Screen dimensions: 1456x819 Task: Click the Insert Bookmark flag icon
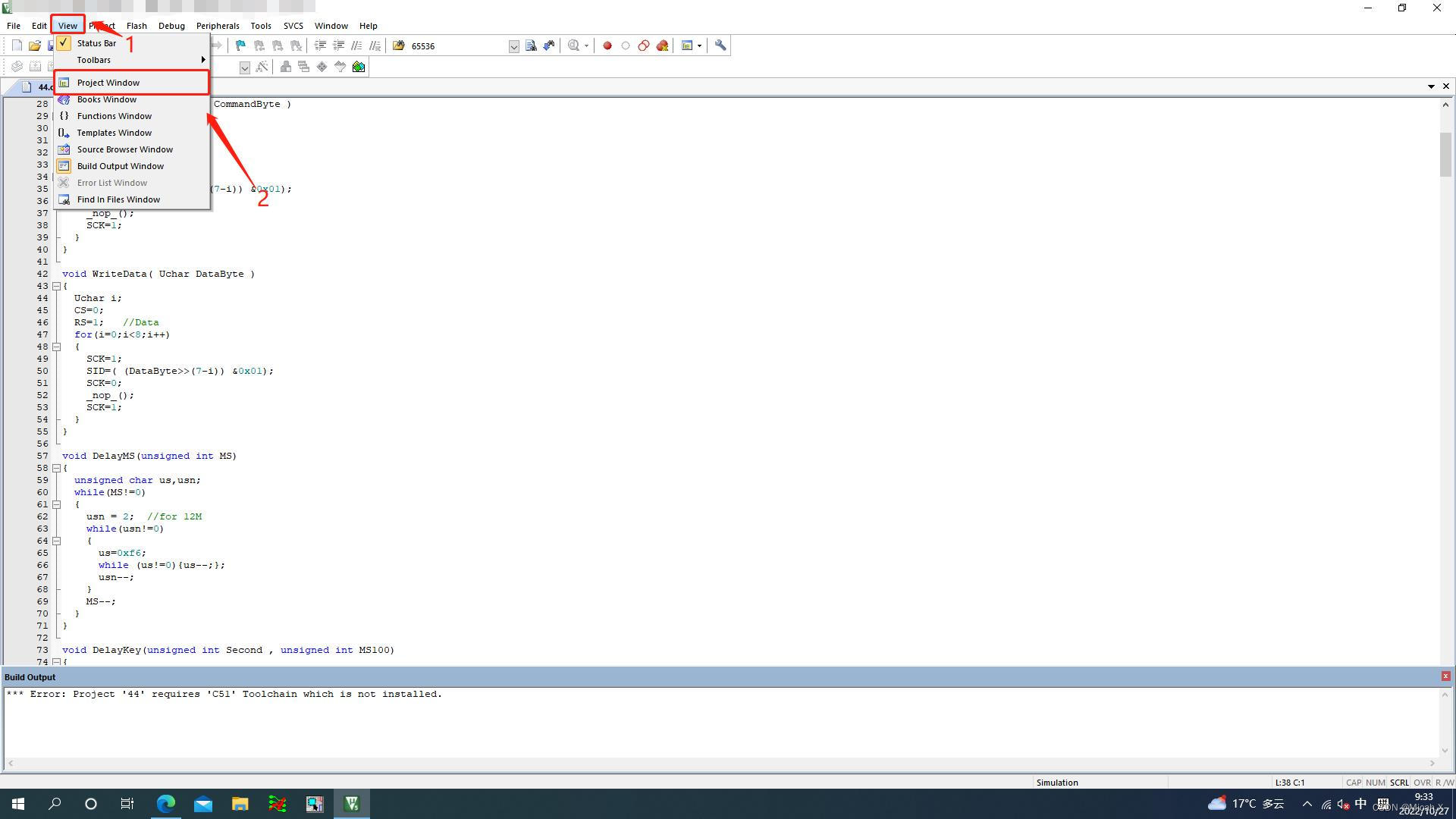point(240,45)
